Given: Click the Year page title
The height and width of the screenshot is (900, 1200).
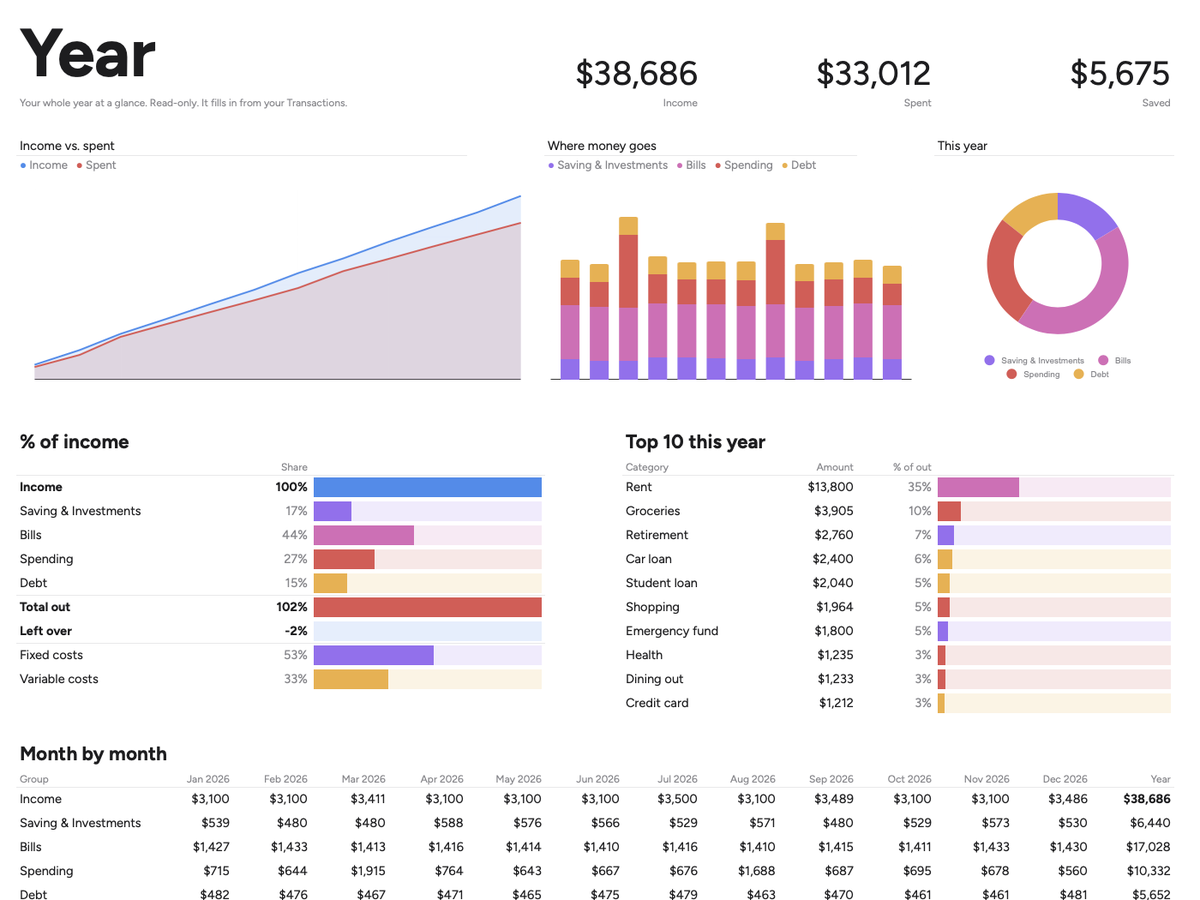Looking at the screenshot, I should click(x=88, y=54).
